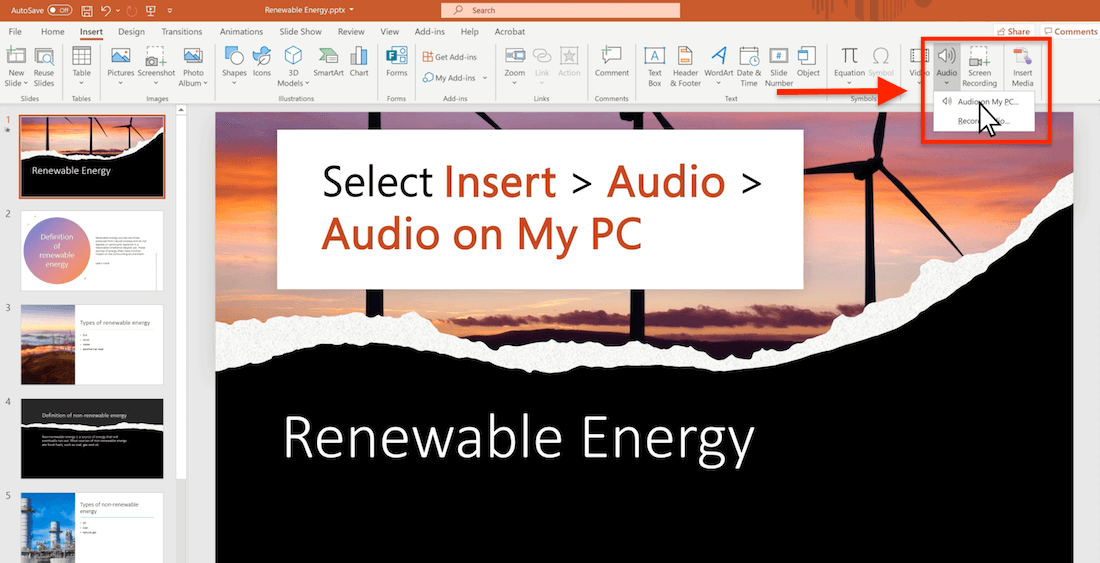1100x563 pixels.
Task: Open the file name dropdown in title bar
Action: 351,10
